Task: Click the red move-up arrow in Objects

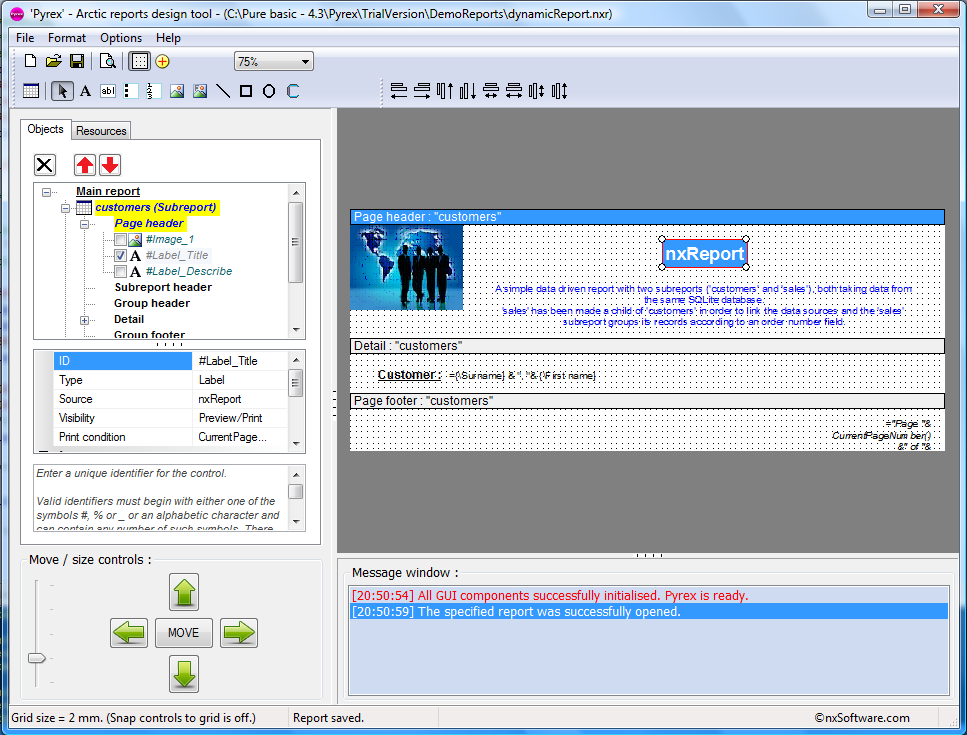Action: (86, 165)
